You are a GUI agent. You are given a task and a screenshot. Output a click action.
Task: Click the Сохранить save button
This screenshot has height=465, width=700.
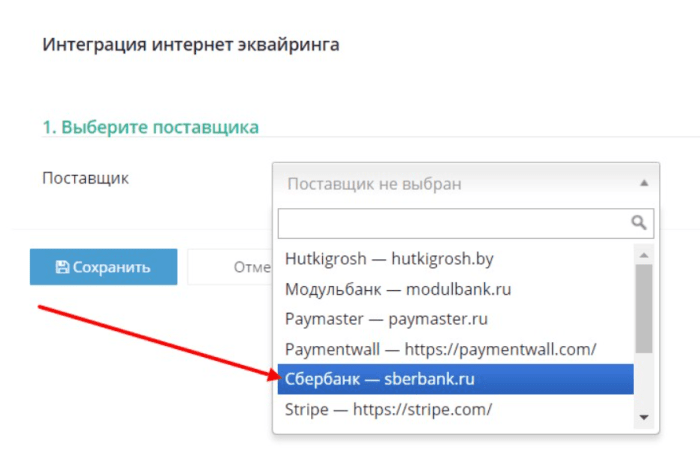coord(104,267)
